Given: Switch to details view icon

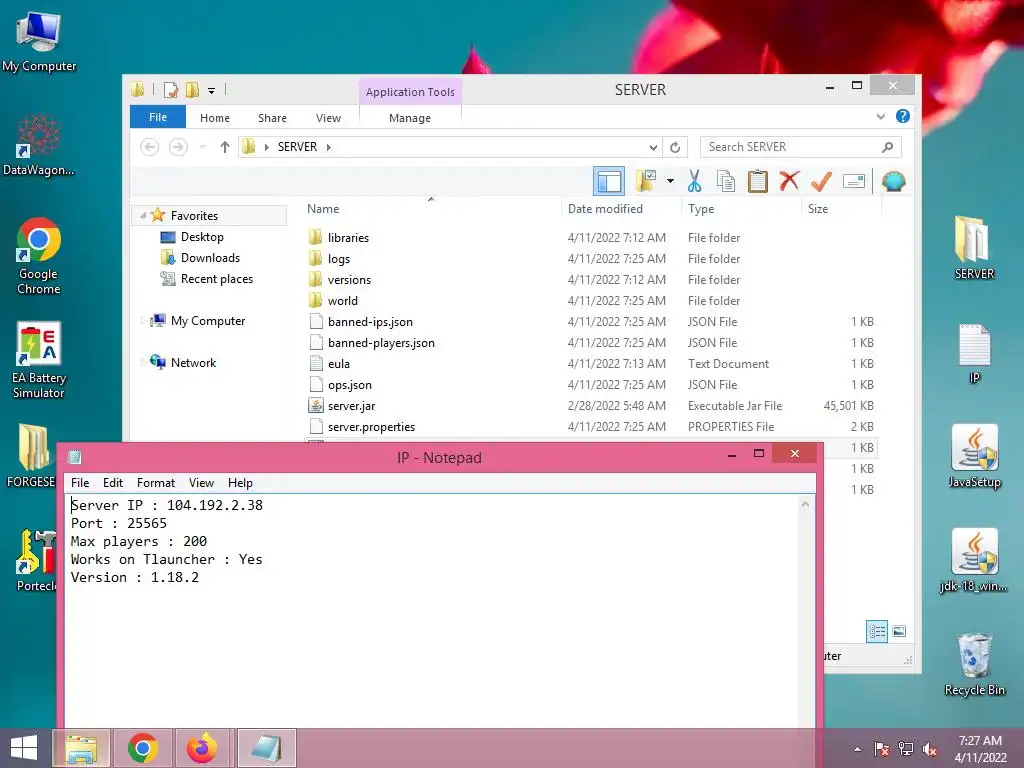Looking at the screenshot, I should coord(876,631).
